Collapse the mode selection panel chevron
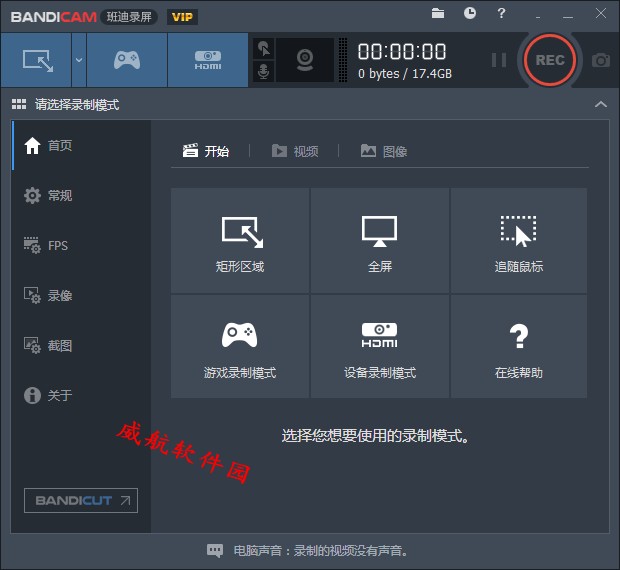 pyautogui.click(x=601, y=104)
